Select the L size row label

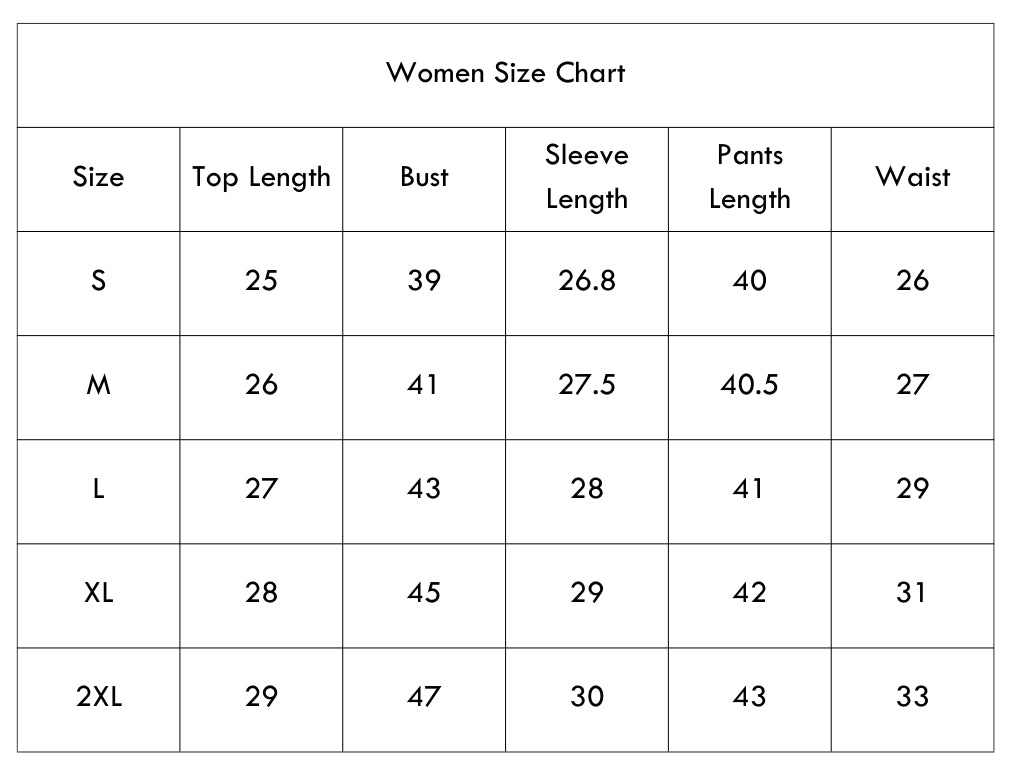click(98, 488)
